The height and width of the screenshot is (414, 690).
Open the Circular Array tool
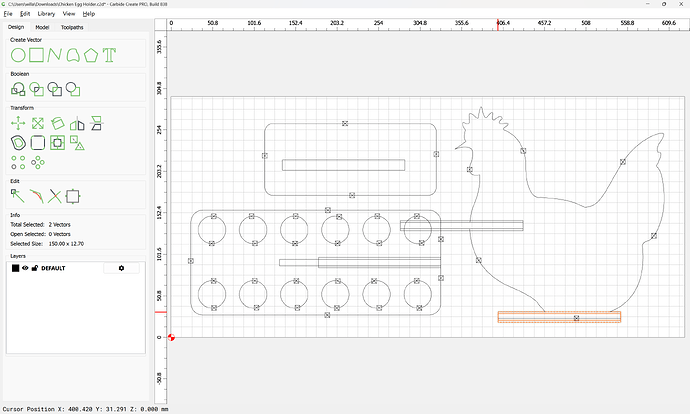[x=38, y=161]
